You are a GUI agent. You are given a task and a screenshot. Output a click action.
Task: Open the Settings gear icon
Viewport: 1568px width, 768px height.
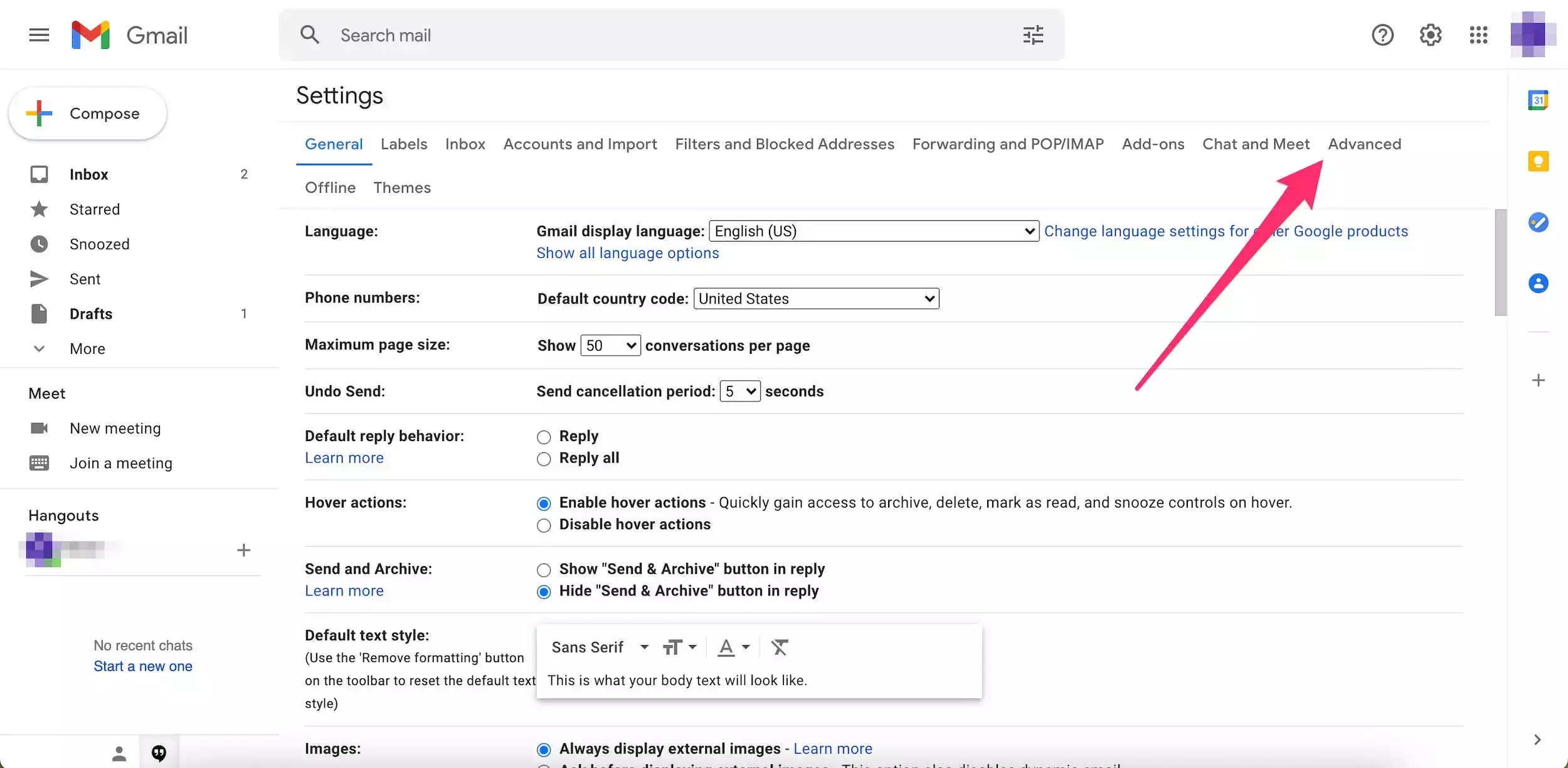(x=1431, y=35)
